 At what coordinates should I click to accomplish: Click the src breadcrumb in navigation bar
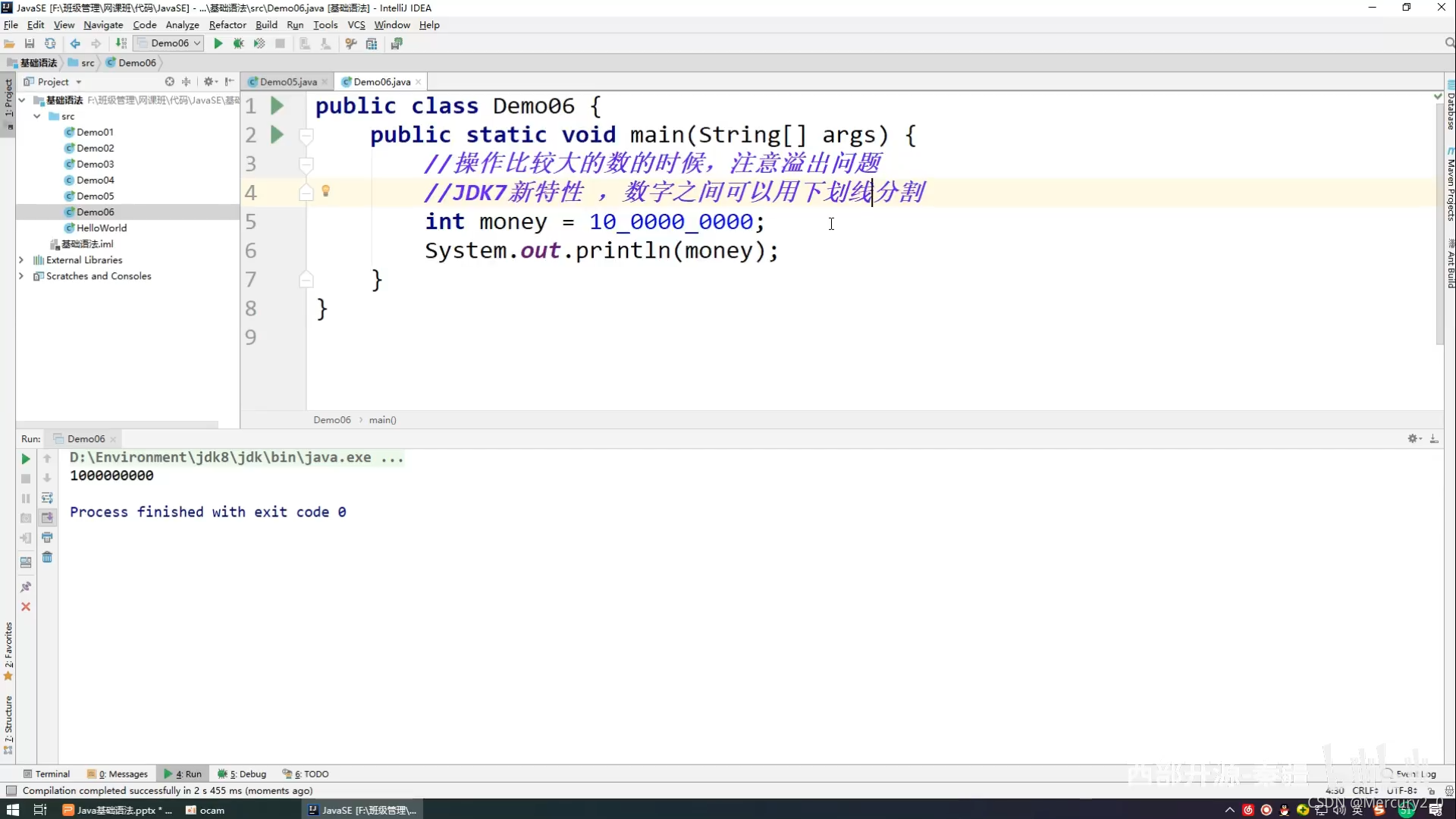82,63
